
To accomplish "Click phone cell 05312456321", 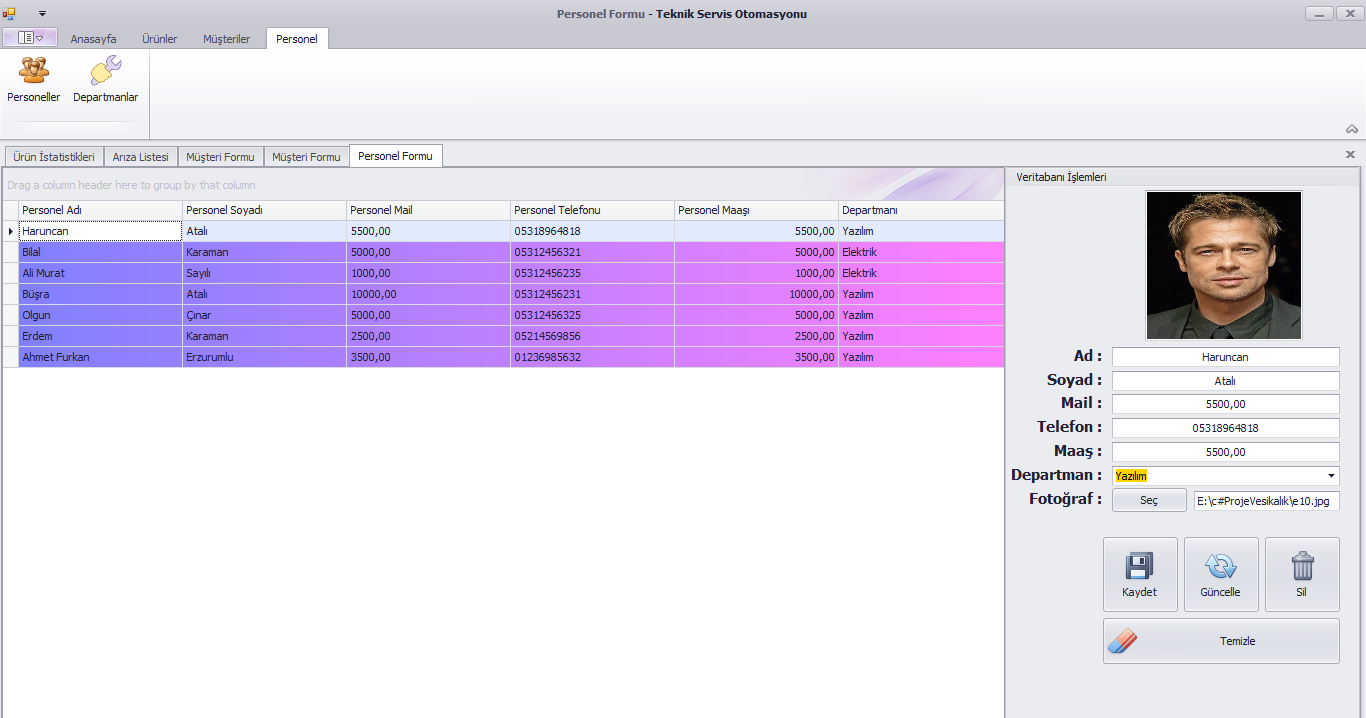I will [592, 252].
